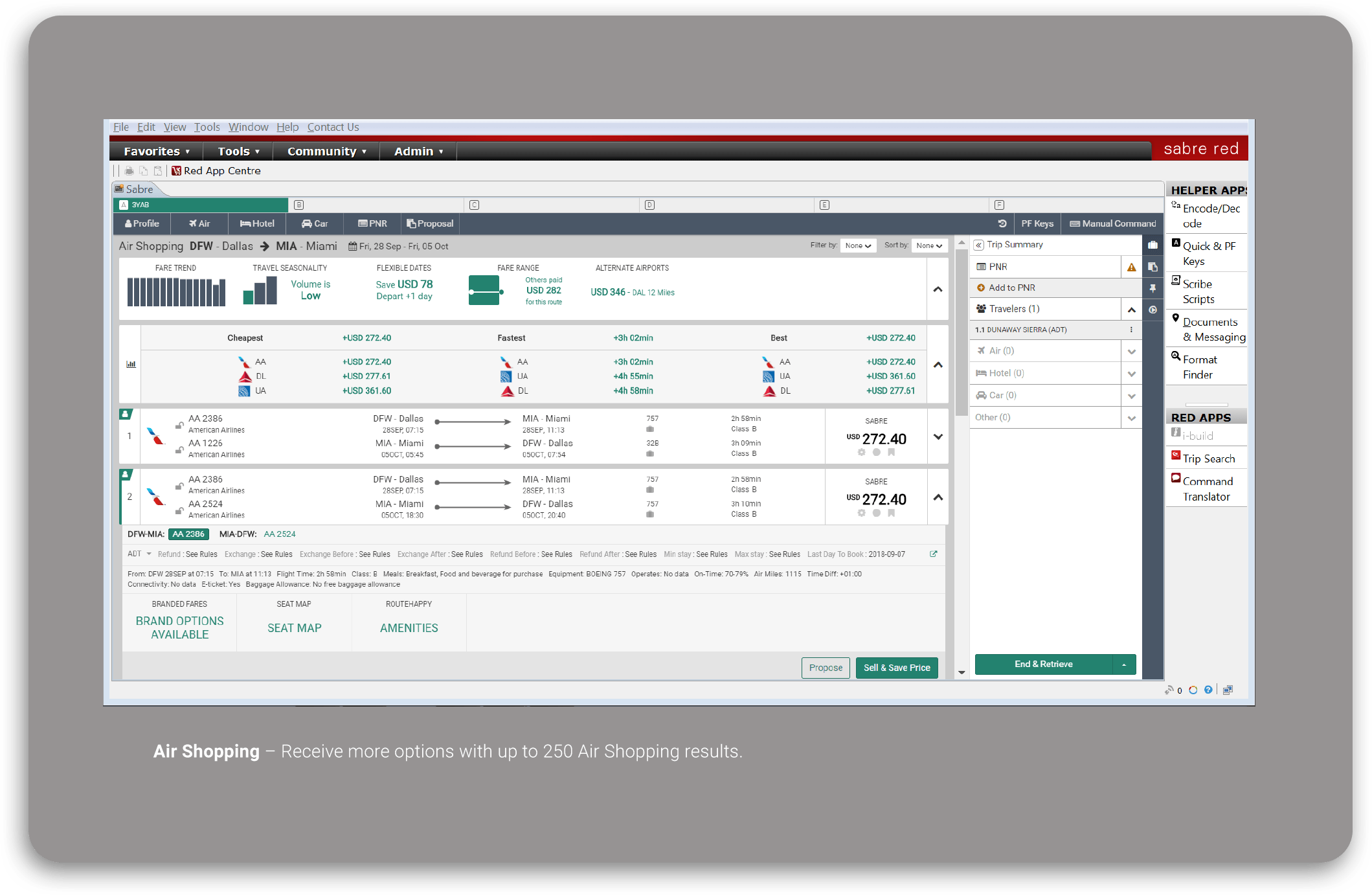Image resolution: width=1372 pixels, height=895 pixels.
Task: Open the Window menu
Action: [x=248, y=127]
